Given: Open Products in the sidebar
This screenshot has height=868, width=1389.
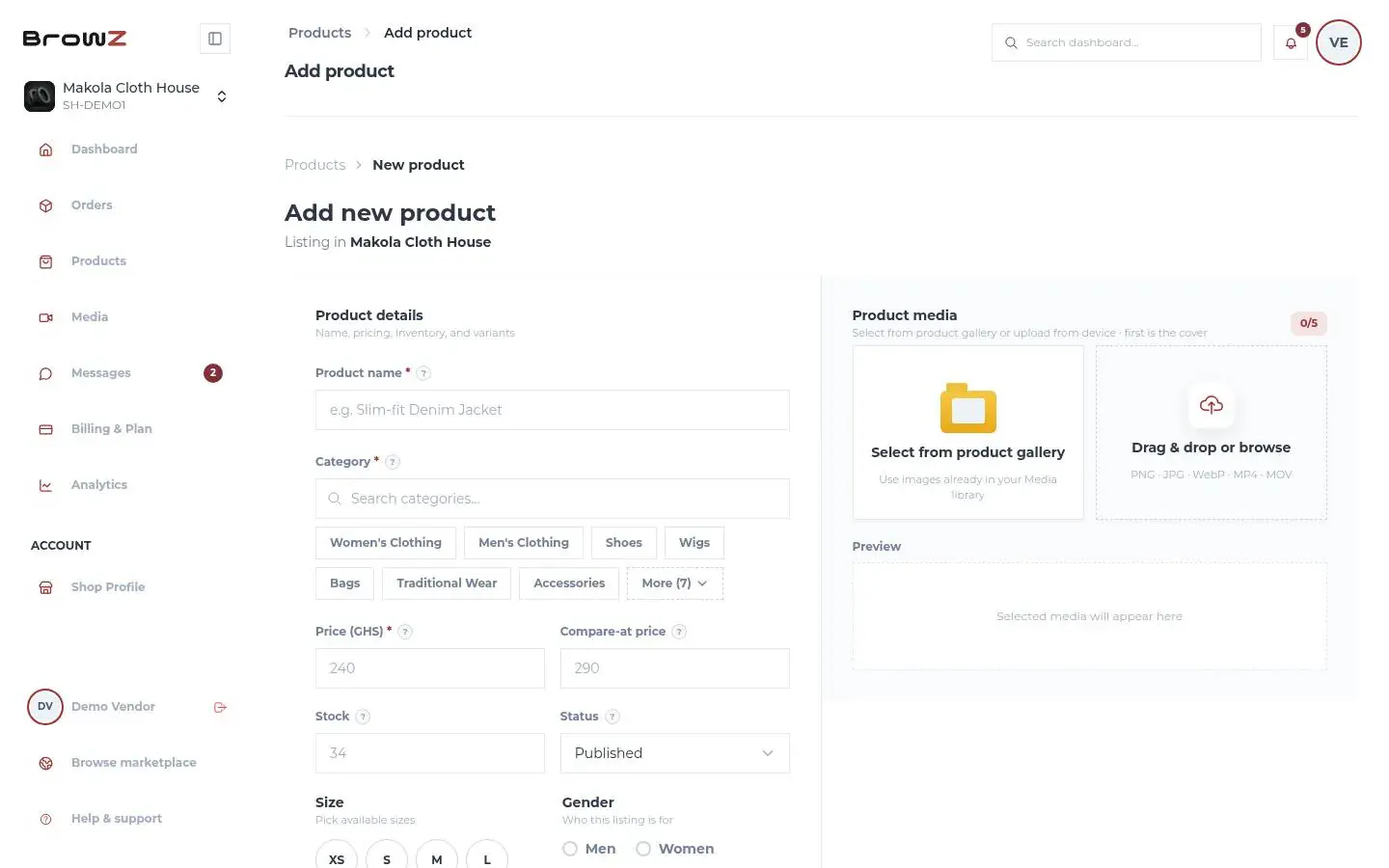Looking at the screenshot, I should [125, 261].
